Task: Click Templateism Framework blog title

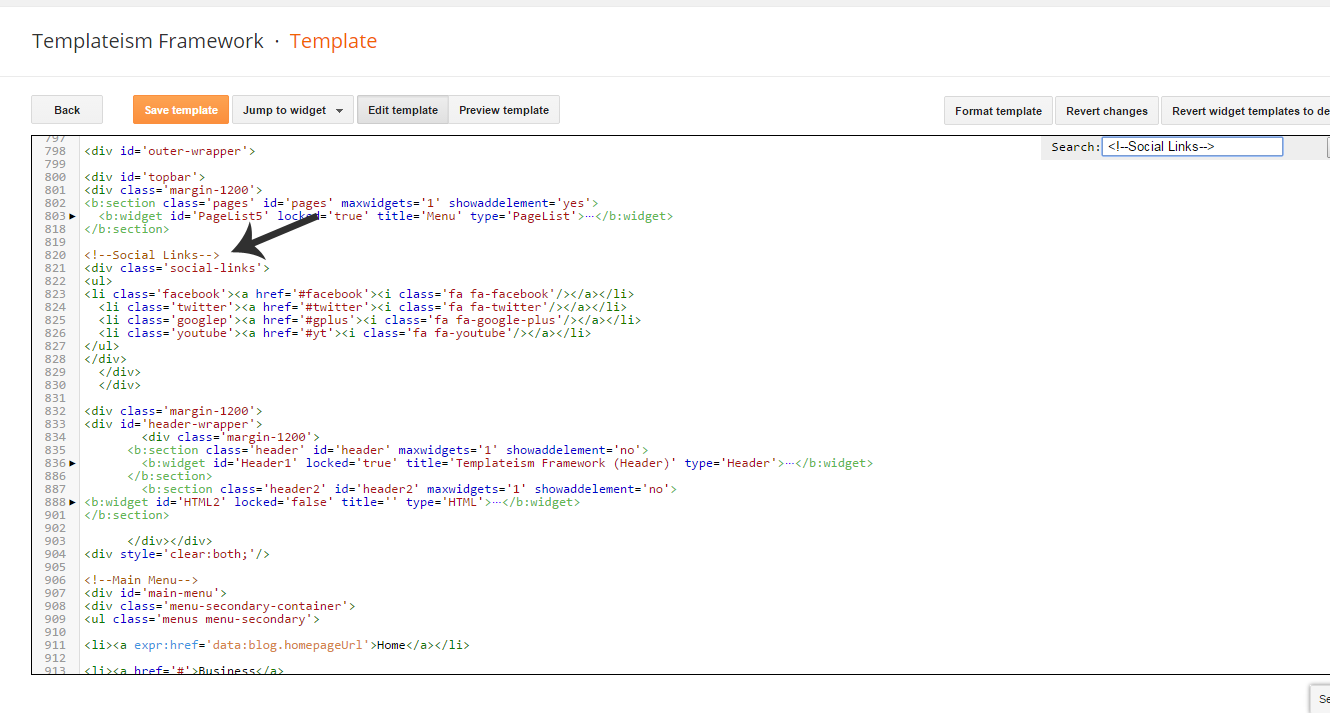Action: (148, 41)
